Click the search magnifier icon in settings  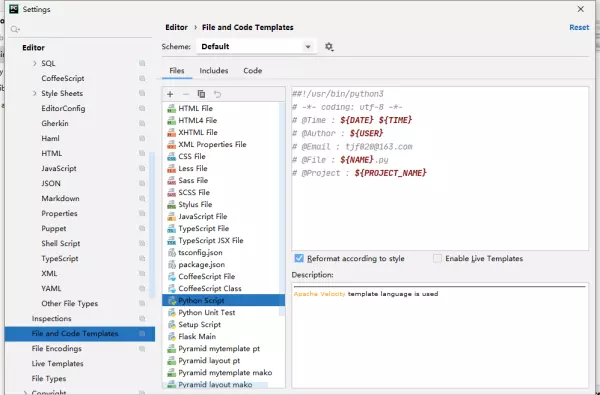(x=15, y=29)
